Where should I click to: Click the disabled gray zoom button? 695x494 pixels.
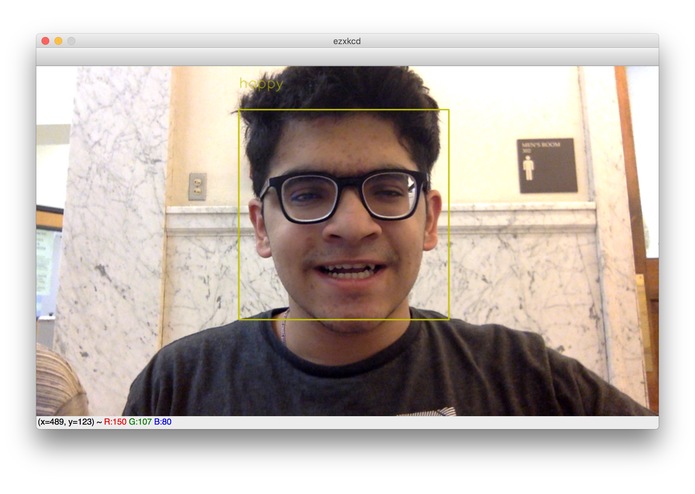pyautogui.click(x=71, y=41)
